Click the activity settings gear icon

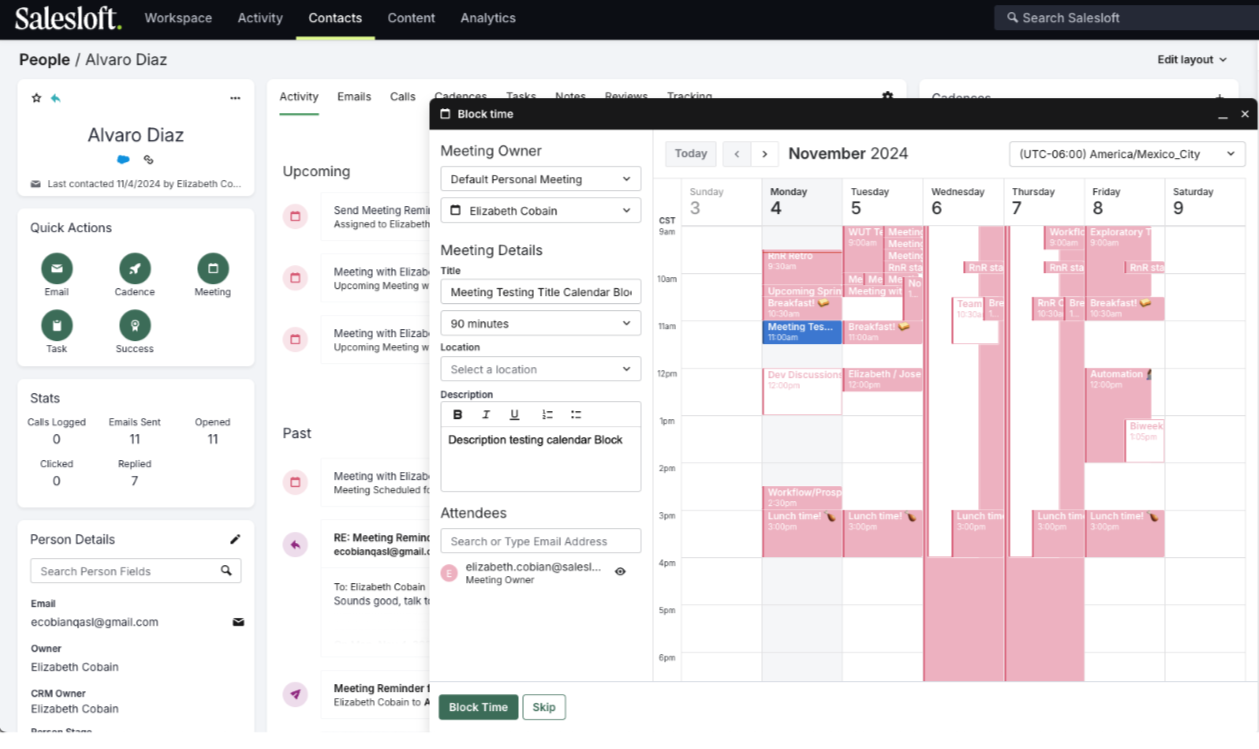pos(887,97)
